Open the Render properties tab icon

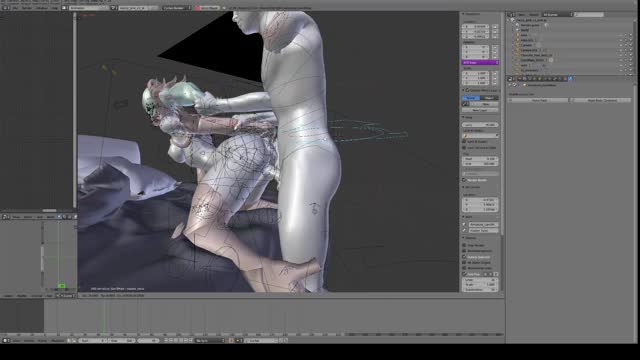[520, 78]
